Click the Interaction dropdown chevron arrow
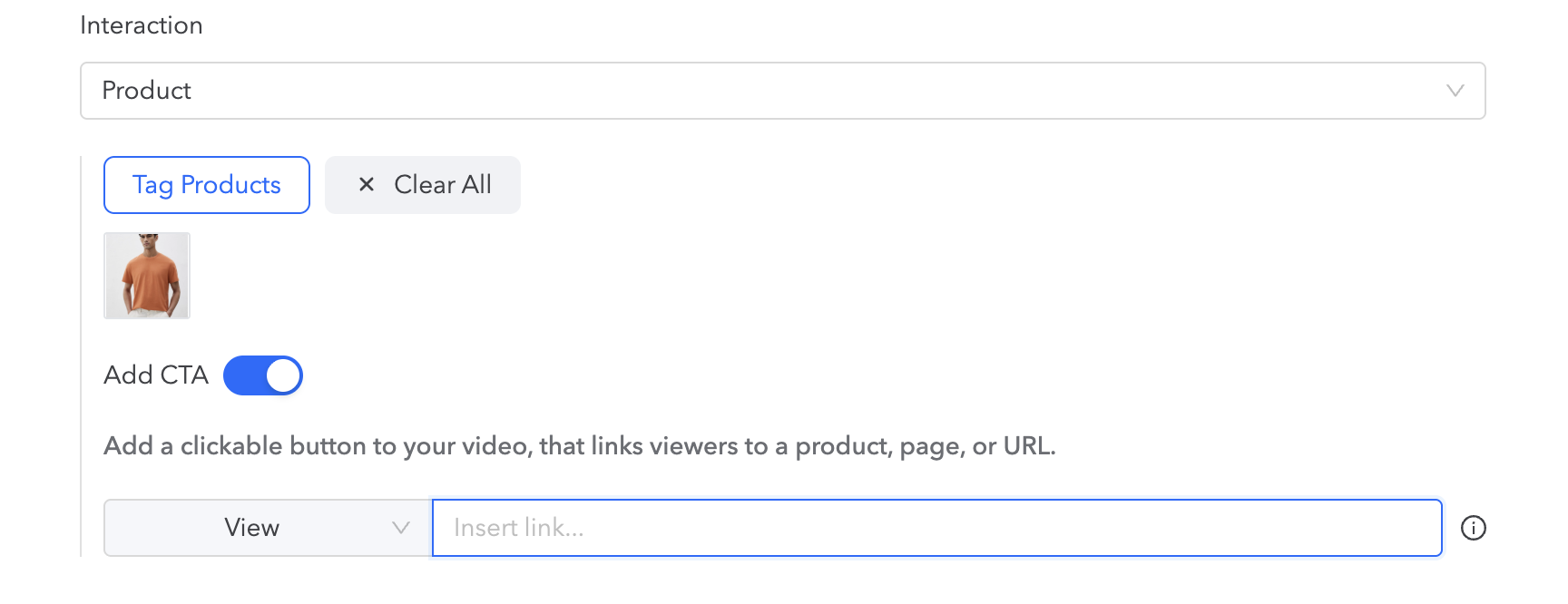The height and width of the screenshot is (604, 1568). coord(1455,91)
